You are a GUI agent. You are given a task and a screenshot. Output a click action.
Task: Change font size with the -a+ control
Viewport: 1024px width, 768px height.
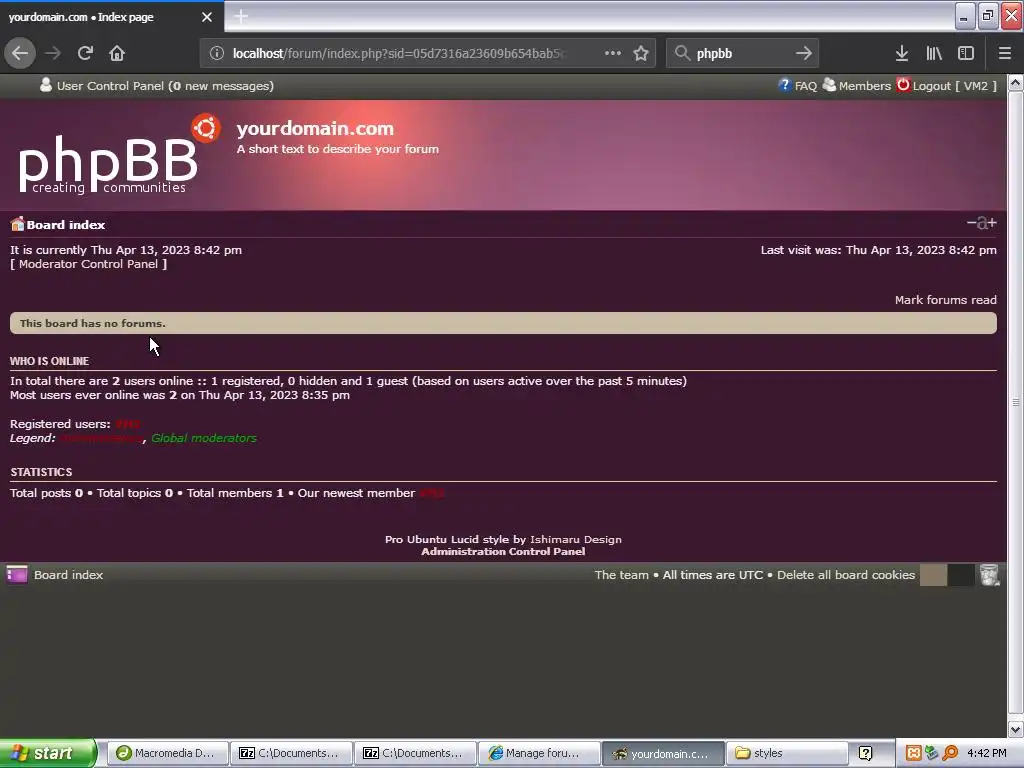(982, 223)
